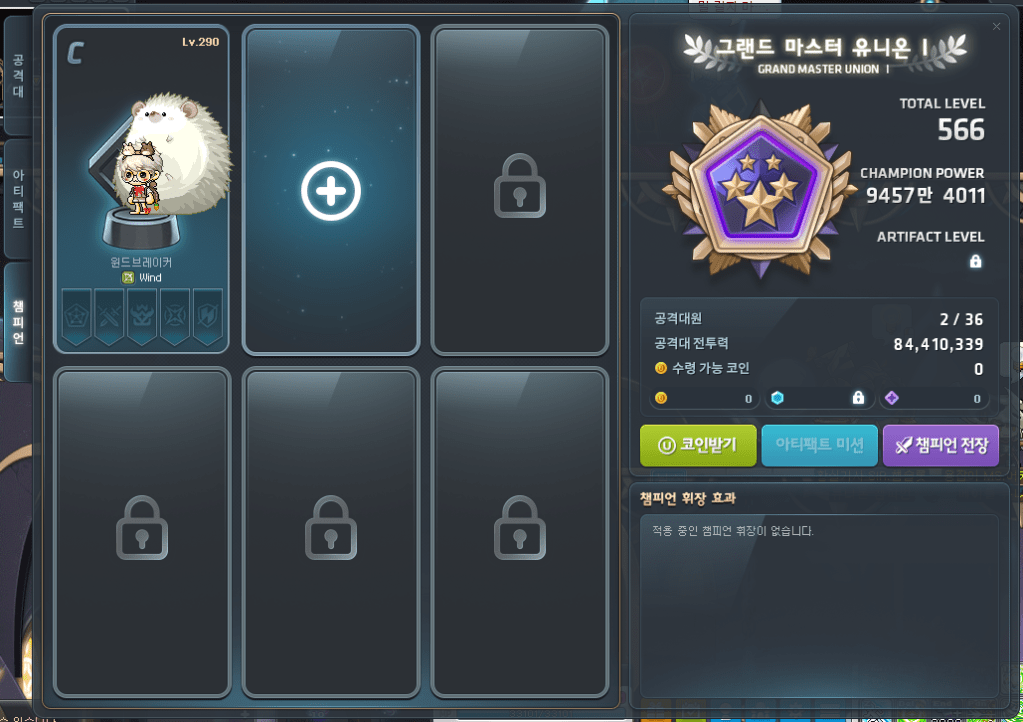Click the bottom-left locked champion slot

142,532
